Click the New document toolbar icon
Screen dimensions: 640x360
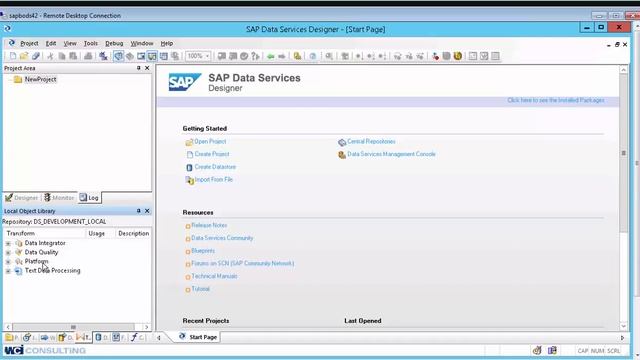[13, 56]
